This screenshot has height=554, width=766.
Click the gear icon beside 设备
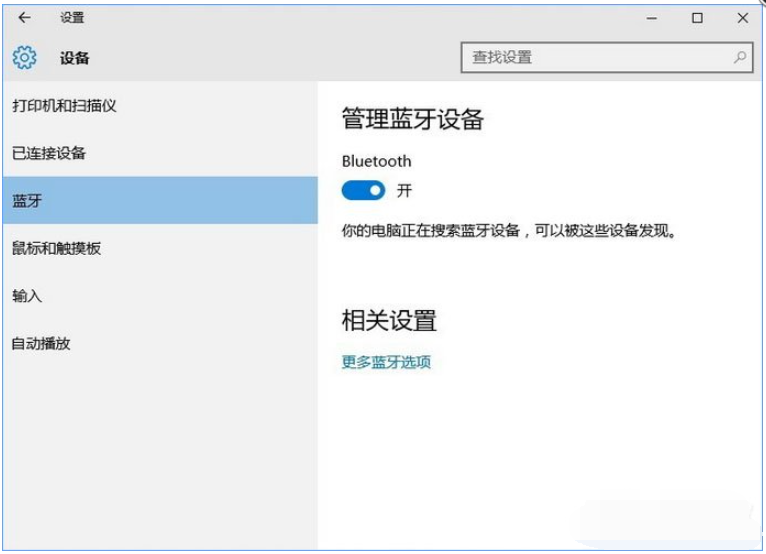click(x=24, y=58)
